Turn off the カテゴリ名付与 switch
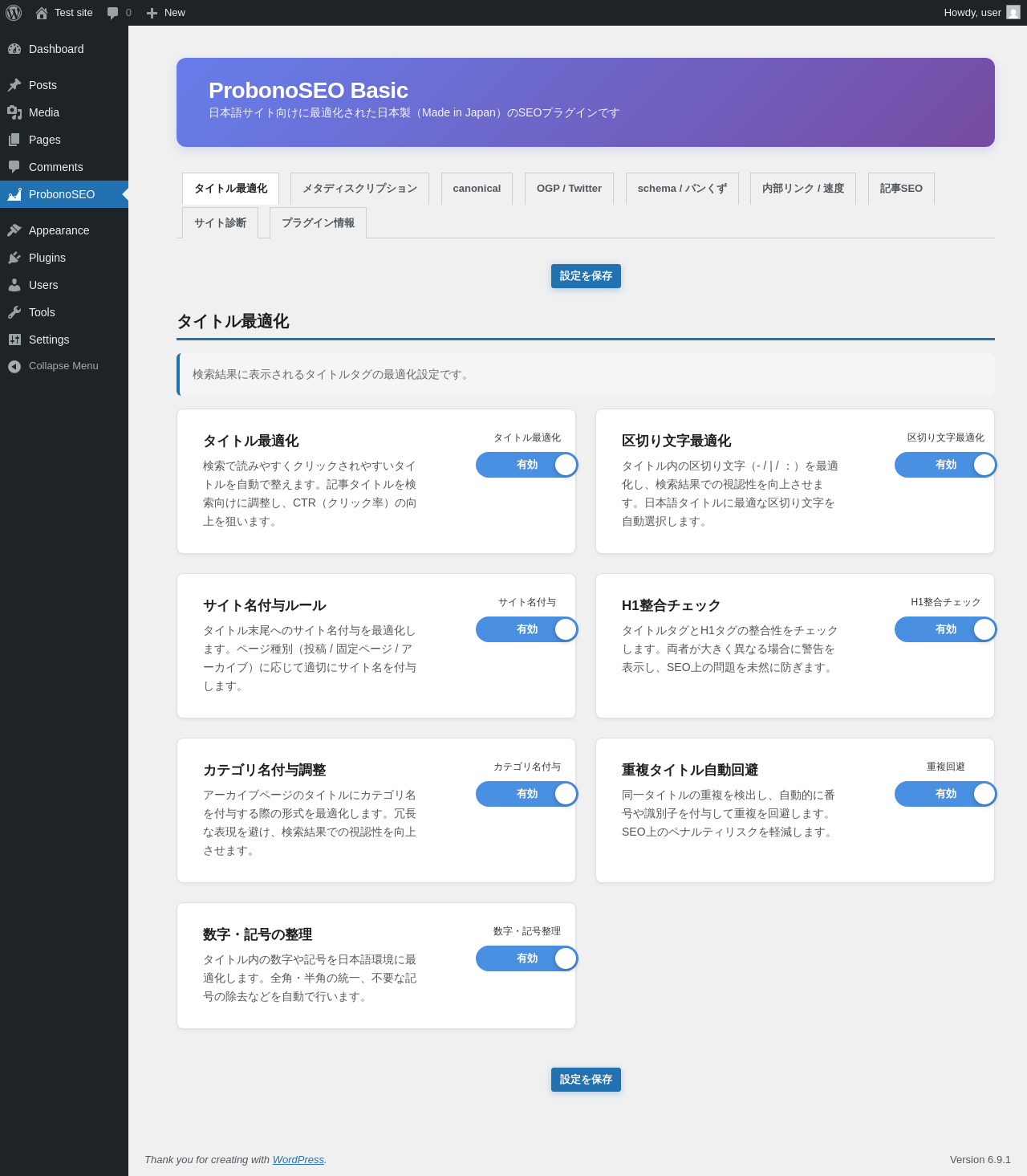Viewport: 1027px width, 1176px height. (x=527, y=794)
